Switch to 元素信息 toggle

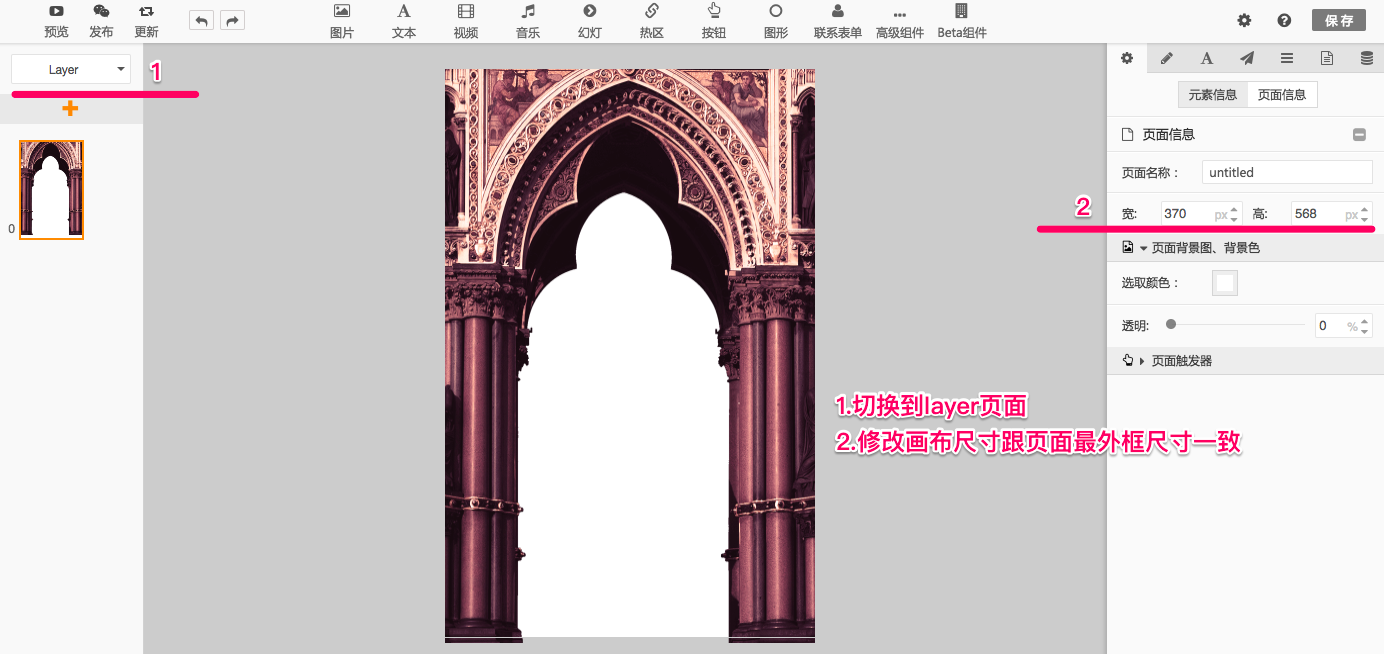pos(1212,95)
